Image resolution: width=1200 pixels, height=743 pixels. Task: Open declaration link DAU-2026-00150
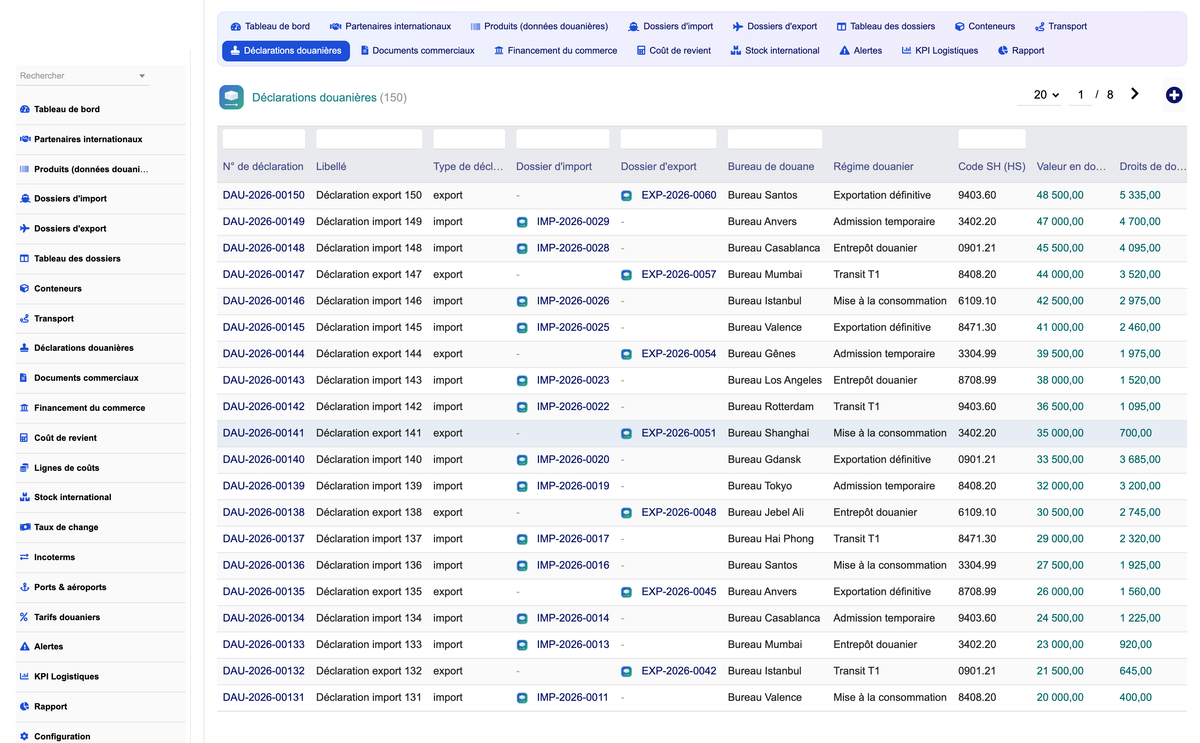click(264, 196)
